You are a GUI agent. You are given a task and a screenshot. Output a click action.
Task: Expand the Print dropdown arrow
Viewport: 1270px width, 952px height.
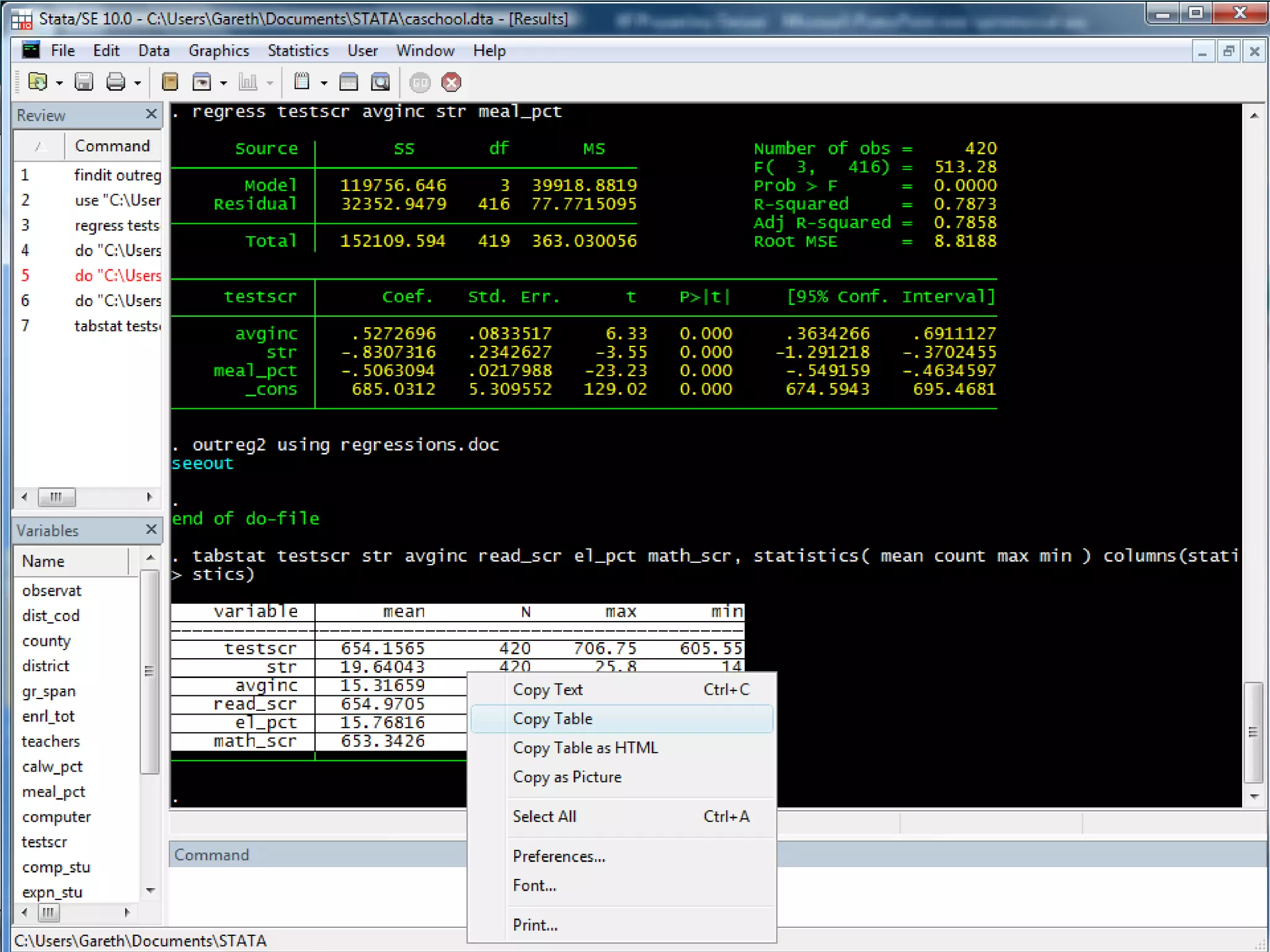click(x=138, y=83)
